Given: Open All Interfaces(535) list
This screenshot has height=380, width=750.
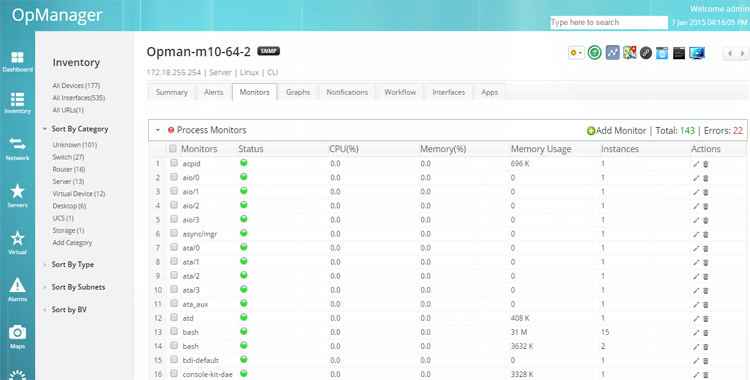Looking at the screenshot, I should 78,98.
